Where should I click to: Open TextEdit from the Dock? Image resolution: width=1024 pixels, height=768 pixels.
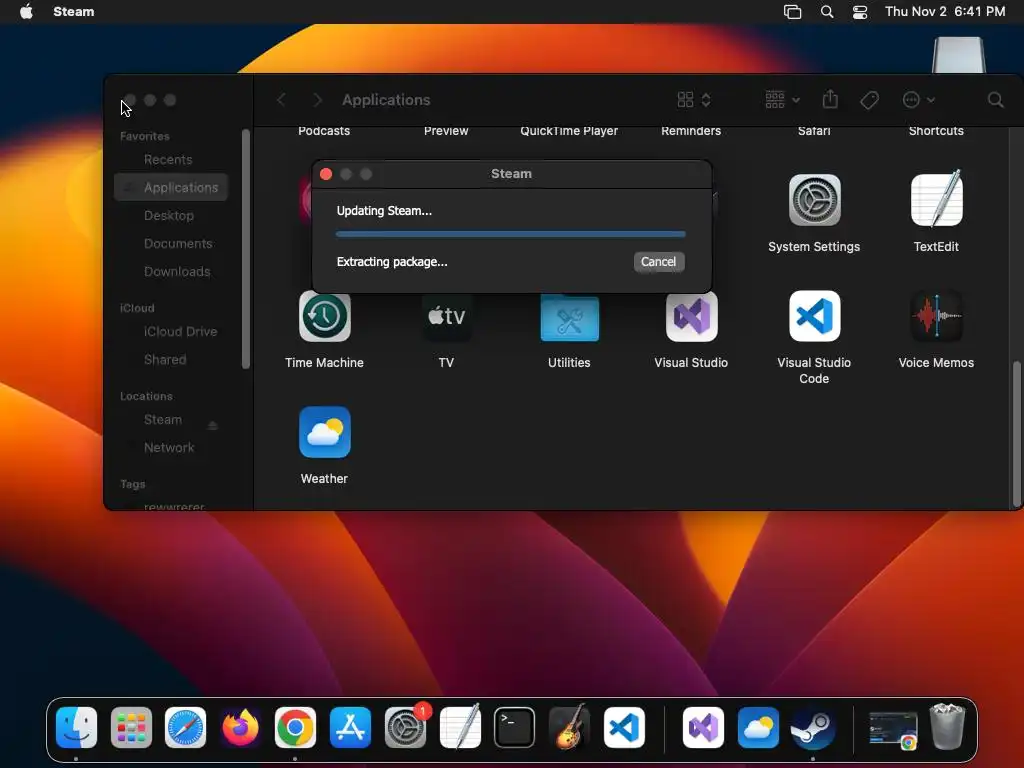coord(460,728)
